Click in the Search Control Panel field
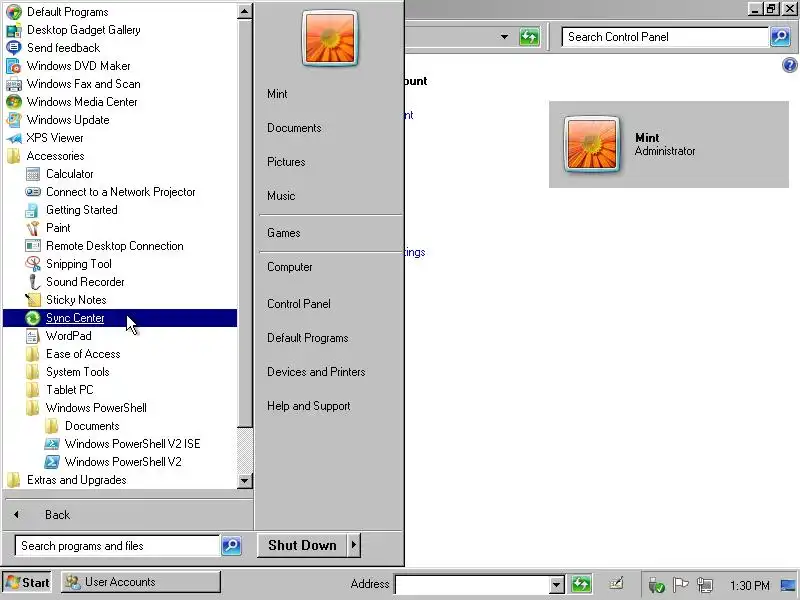This screenshot has height=600, width=800. pyautogui.click(x=665, y=37)
